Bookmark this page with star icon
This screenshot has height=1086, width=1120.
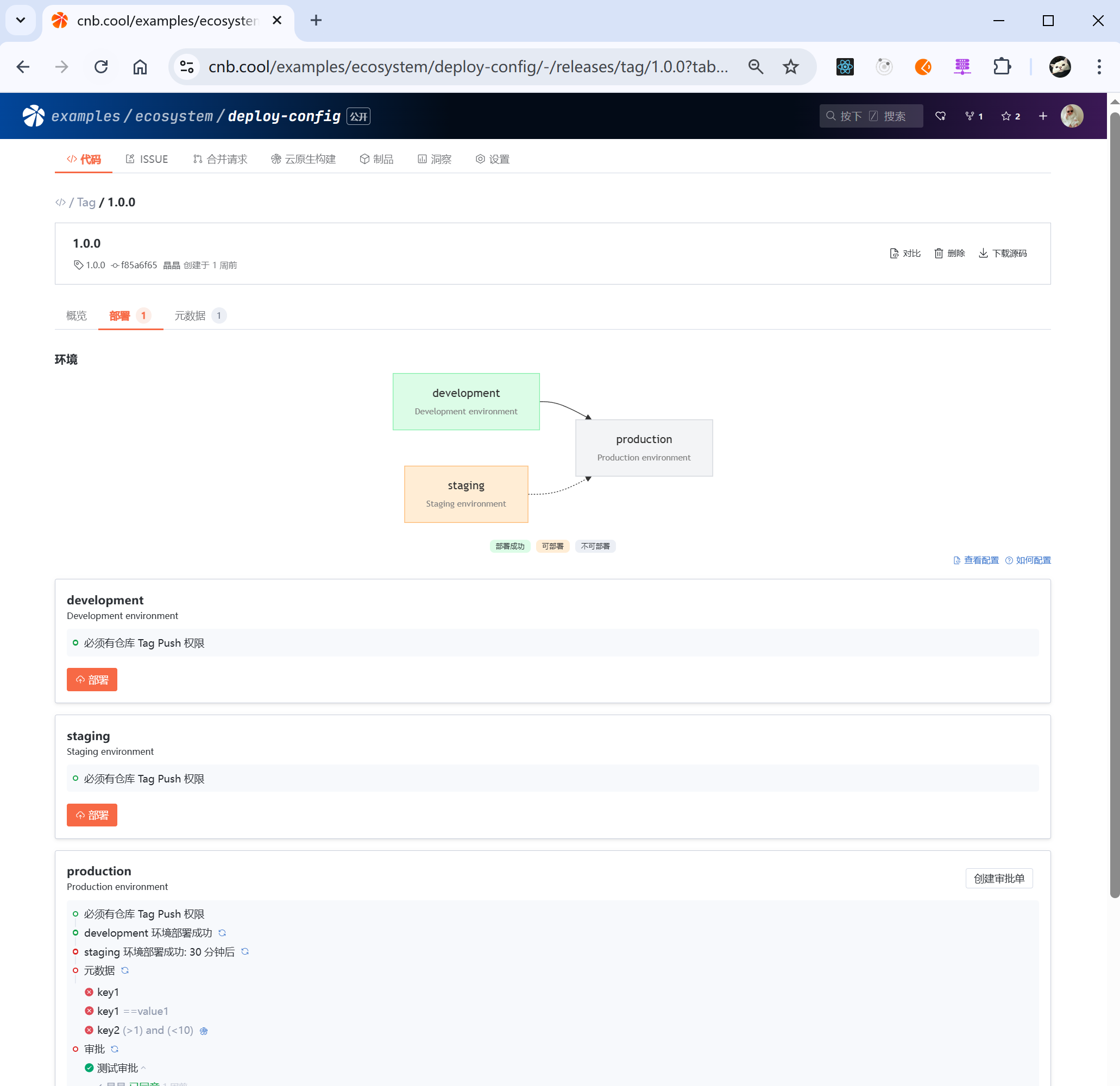(x=791, y=67)
